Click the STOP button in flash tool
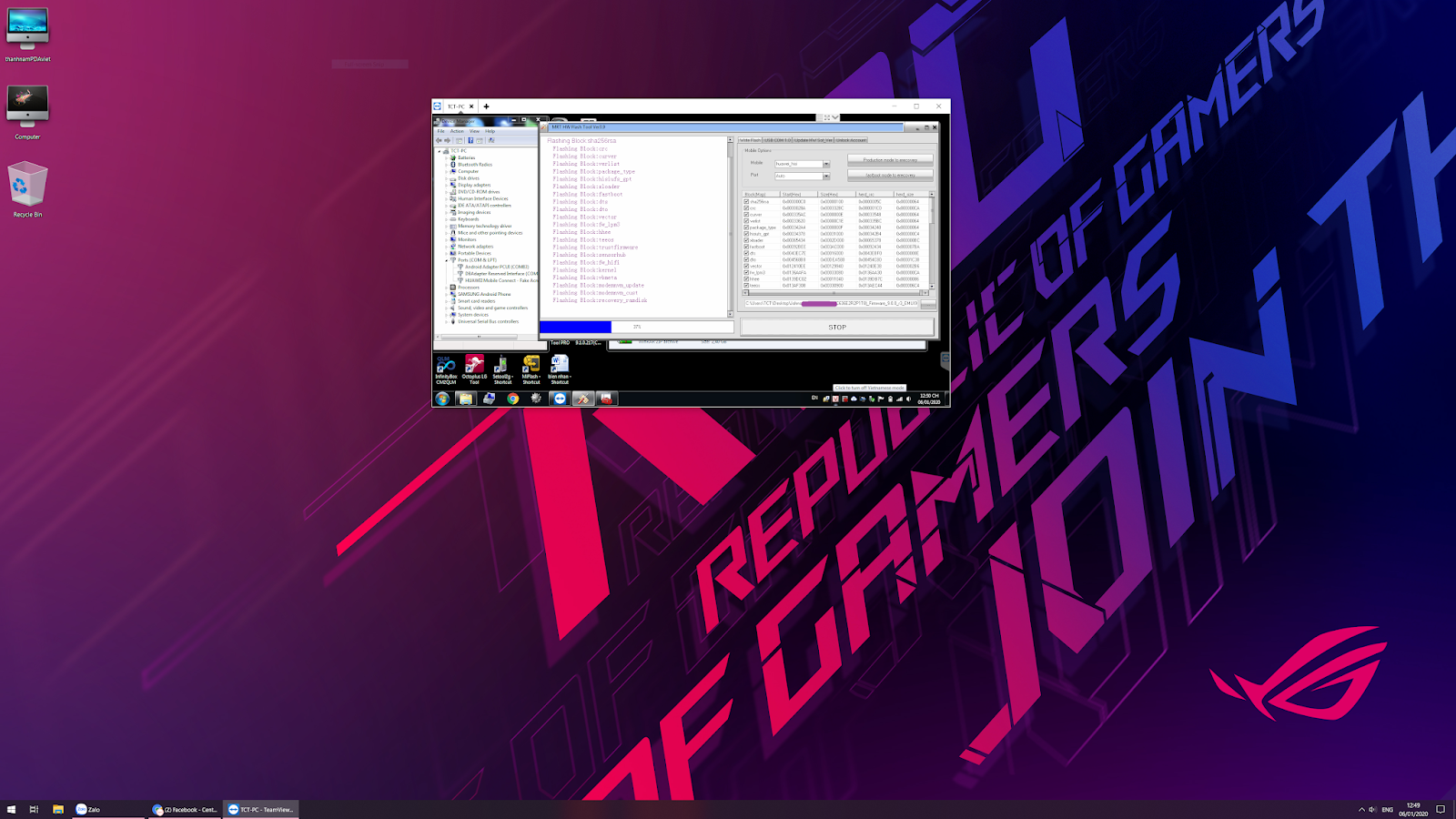This screenshot has height=819, width=1456. click(837, 328)
